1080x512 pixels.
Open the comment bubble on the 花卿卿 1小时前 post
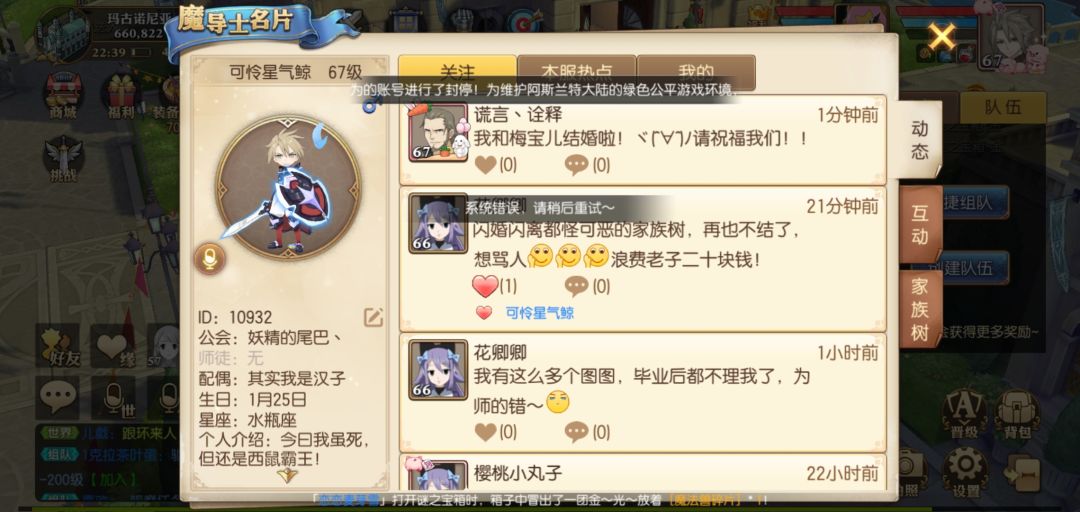(x=576, y=432)
